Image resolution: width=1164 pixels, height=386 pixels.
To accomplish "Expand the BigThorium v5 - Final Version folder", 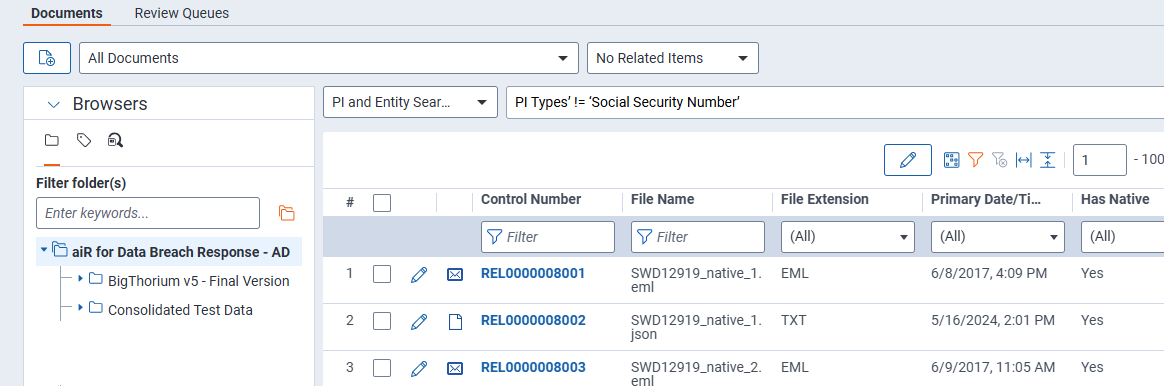I will pos(80,278).
